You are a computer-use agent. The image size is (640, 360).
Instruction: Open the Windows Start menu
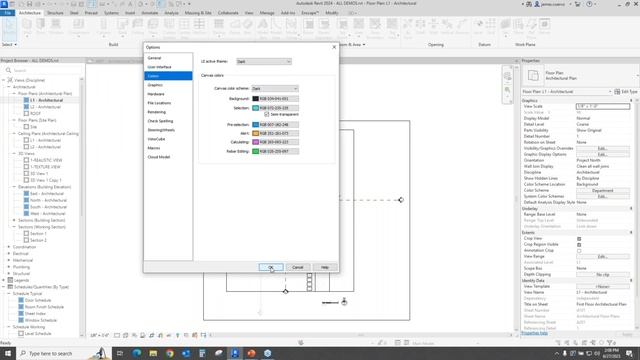(8, 353)
